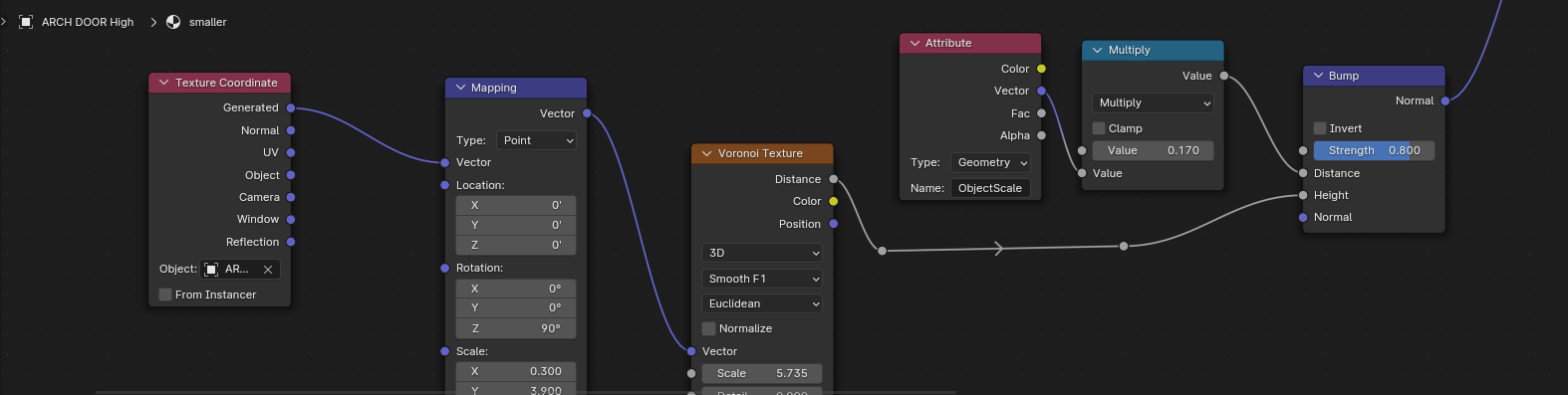Click the Attribute Vector output socket

coord(1042,91)
